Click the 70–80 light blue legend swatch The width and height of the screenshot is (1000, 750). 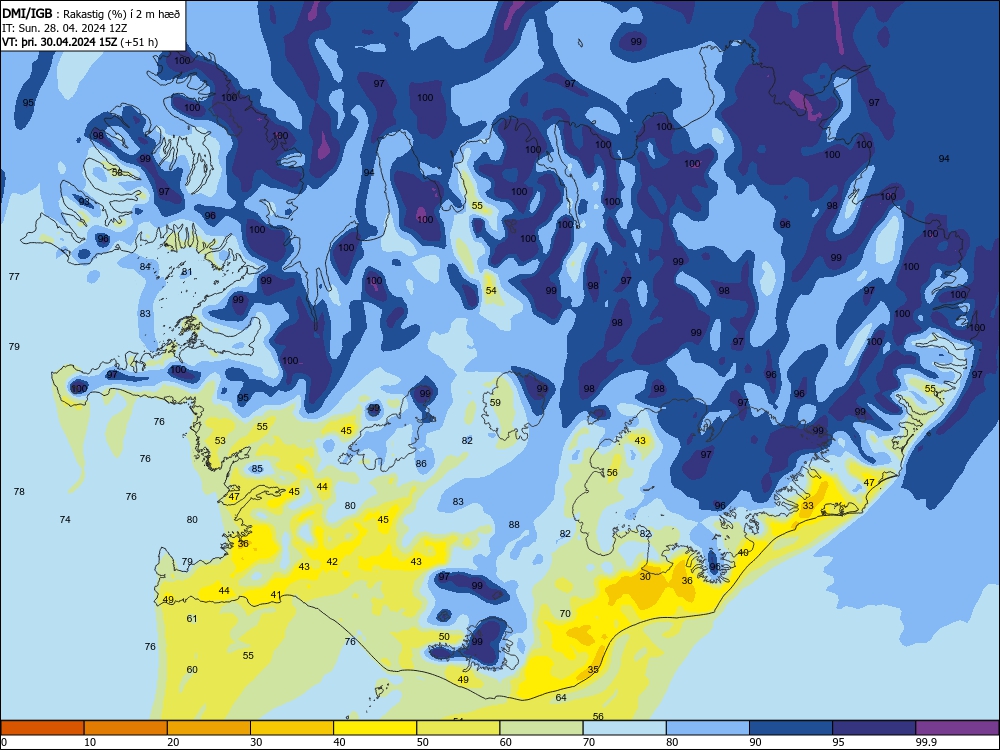tap(624, 728)
